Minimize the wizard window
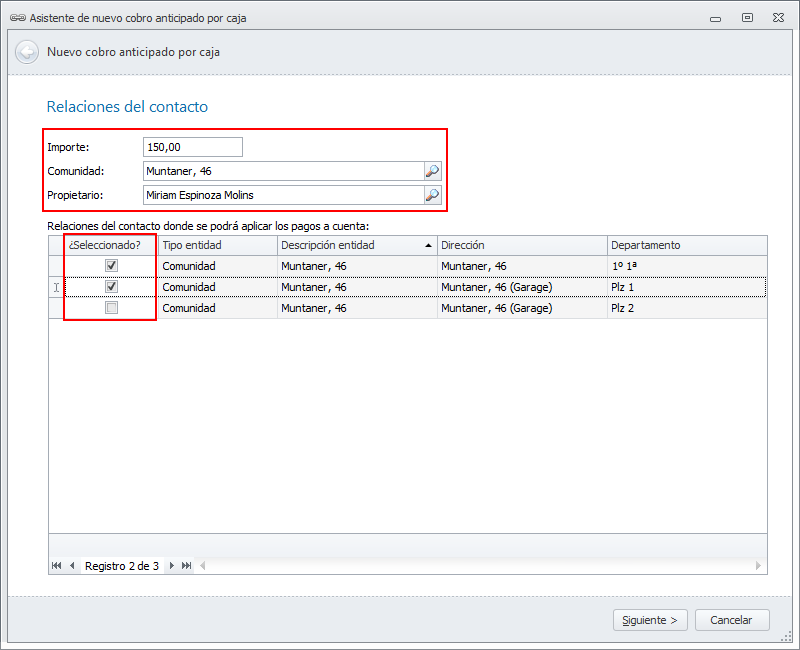Screen dimensions: 800x650 715,18
